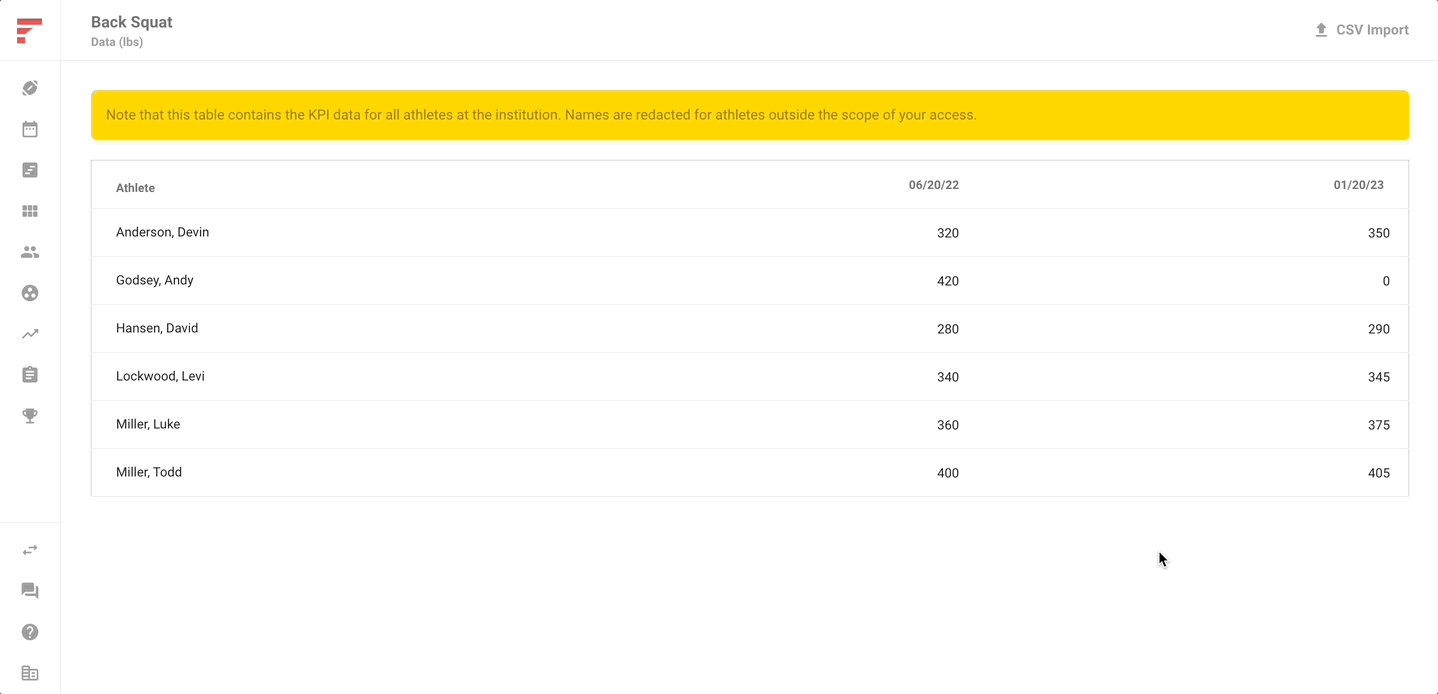Viewport: 1438px width, 694px height.
Task: Open the trending-up arrow icon in sidebar
Action: 30,334
